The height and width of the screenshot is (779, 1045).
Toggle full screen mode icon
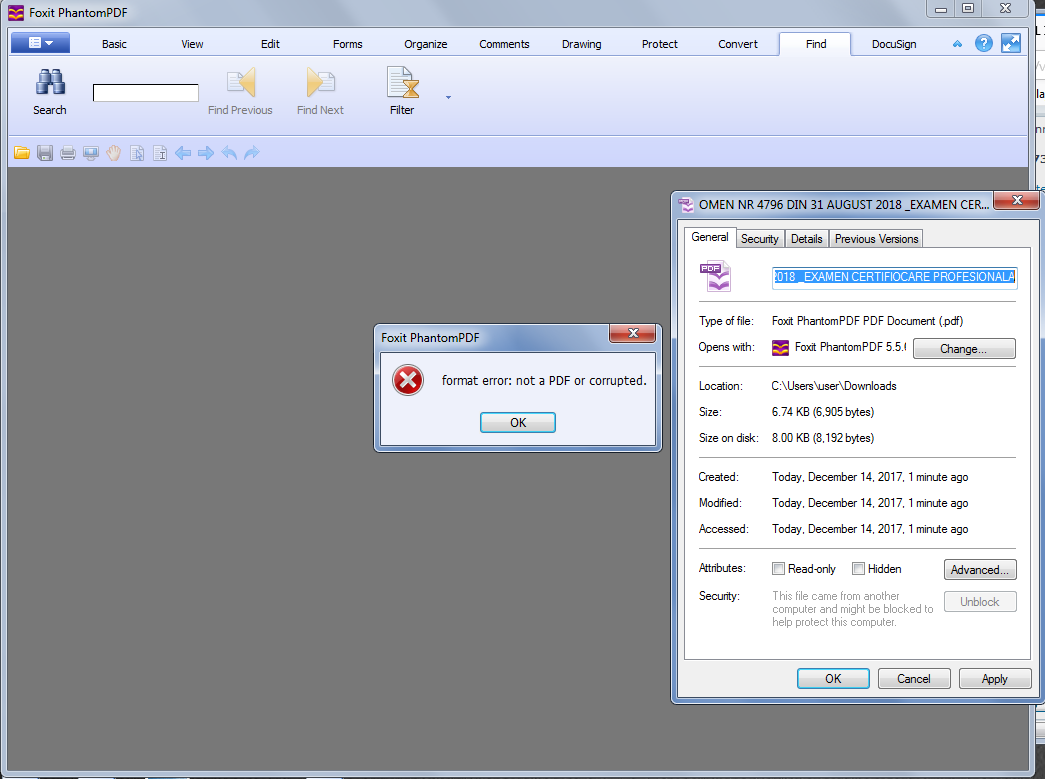click(x=1011, y=43)
